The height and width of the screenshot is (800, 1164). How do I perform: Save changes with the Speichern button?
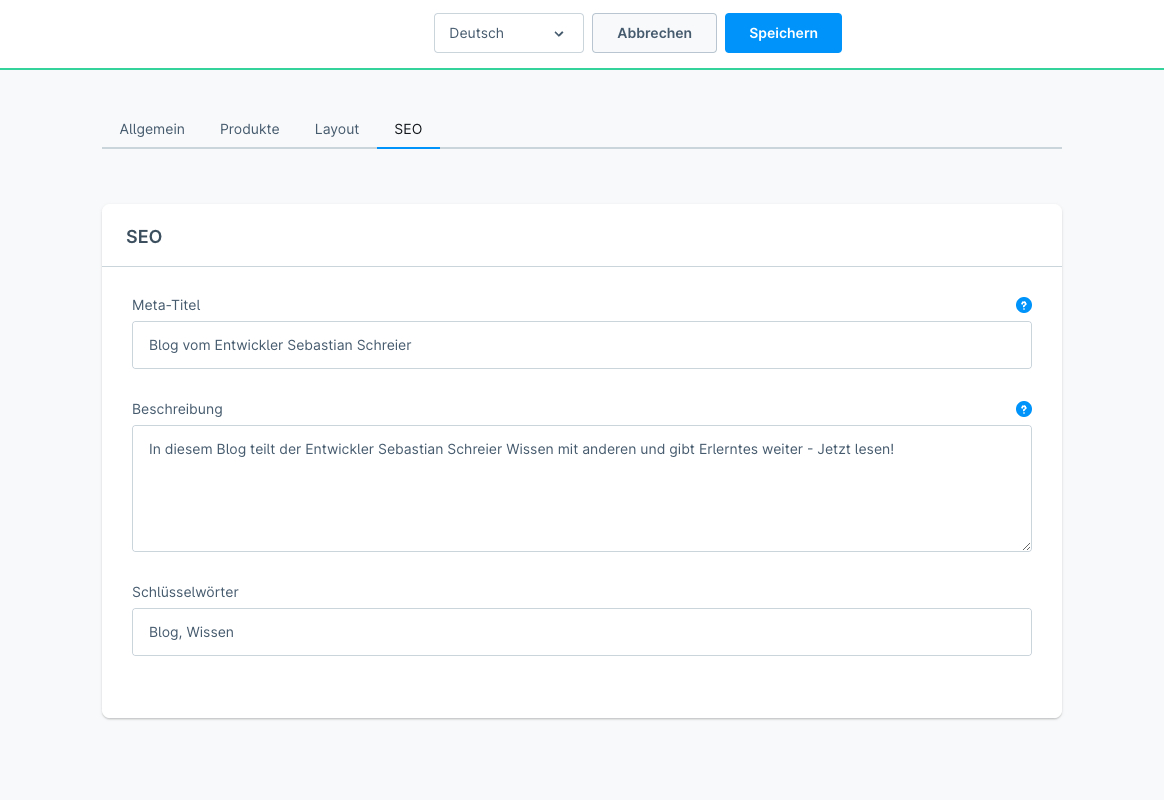(x=783, y=33)
